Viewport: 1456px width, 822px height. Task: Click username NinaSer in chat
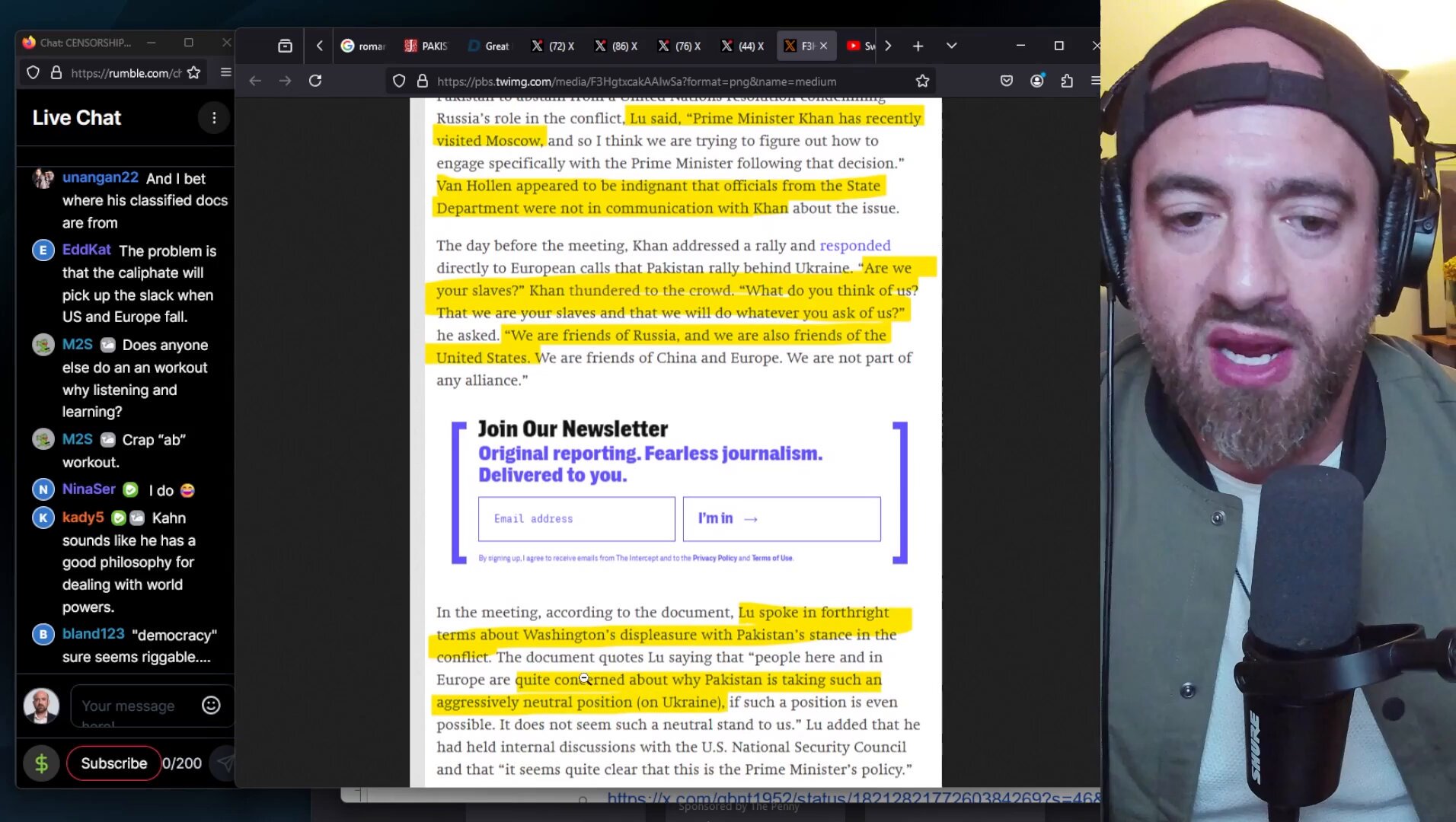(89, 489)
